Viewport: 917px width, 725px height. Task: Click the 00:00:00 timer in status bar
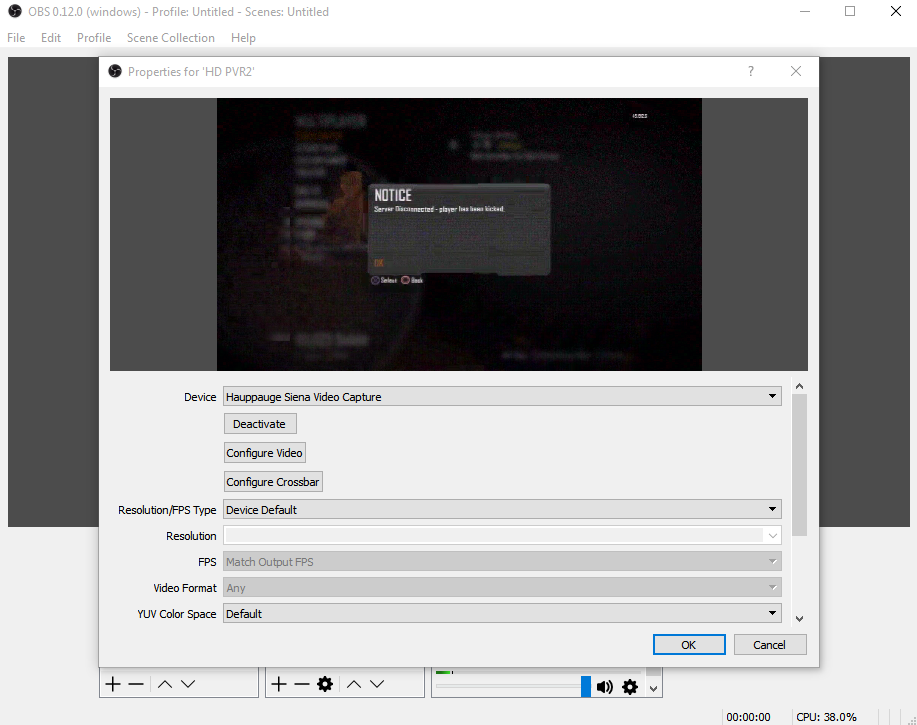[748, 717]
